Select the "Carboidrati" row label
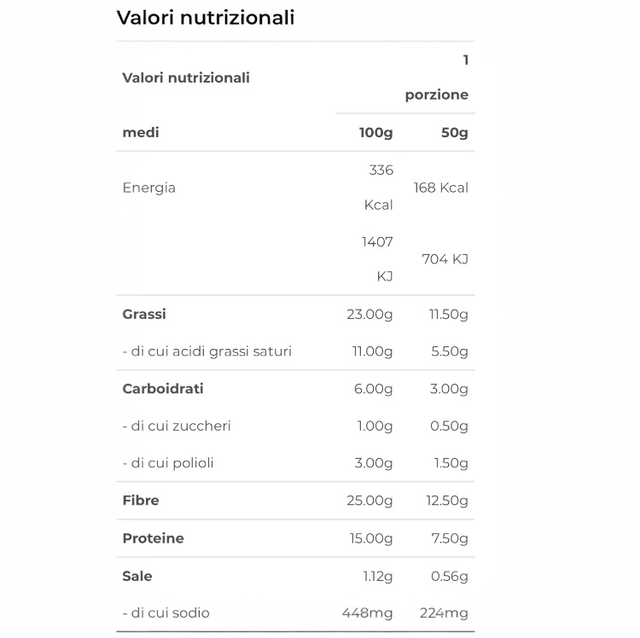This screenshot has height=638, width=640. [162, 389]
